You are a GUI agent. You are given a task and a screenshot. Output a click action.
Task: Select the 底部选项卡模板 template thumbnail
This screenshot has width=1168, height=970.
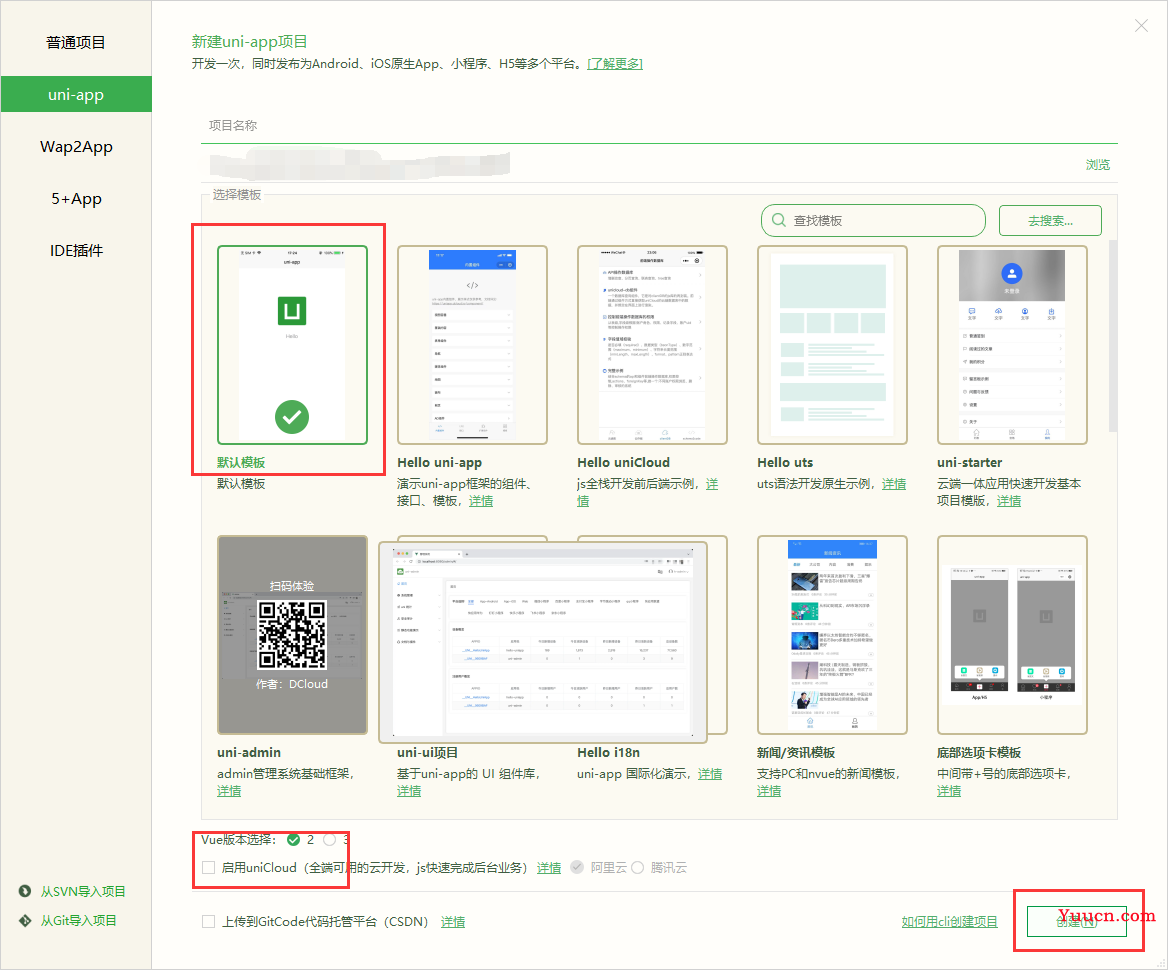(1012, 635)
